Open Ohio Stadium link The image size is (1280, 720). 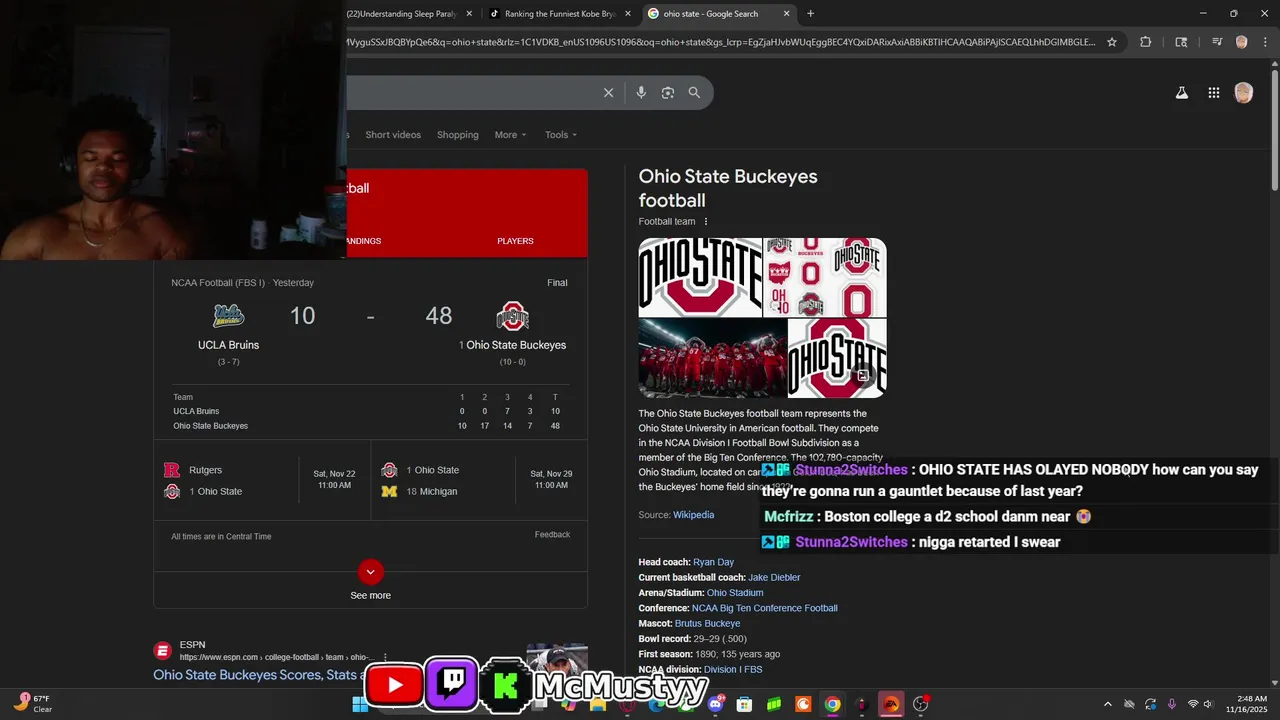pyautogui.click(x=735, y=593)
